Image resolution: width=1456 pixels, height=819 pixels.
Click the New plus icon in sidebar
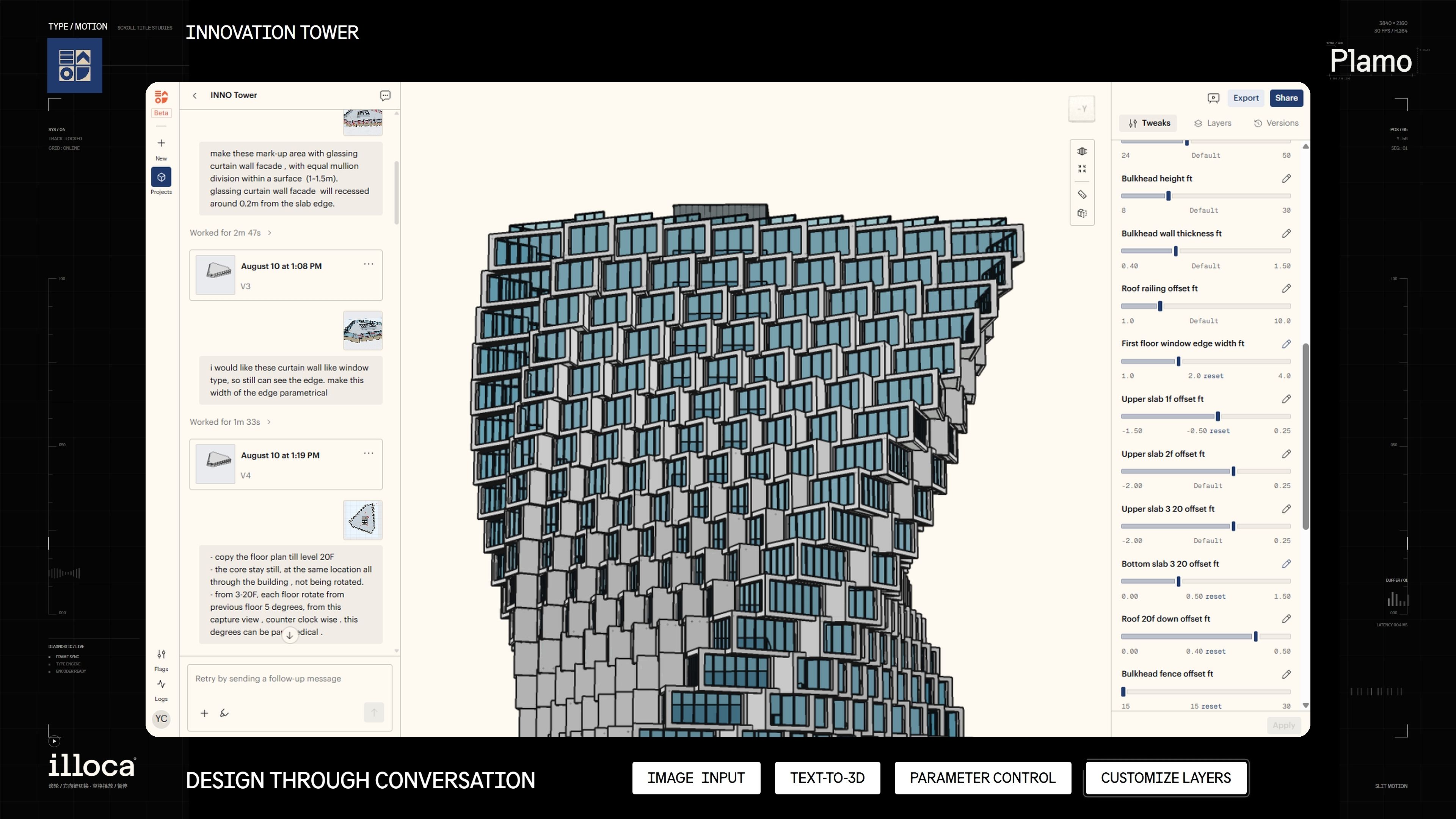pos(161,143)
